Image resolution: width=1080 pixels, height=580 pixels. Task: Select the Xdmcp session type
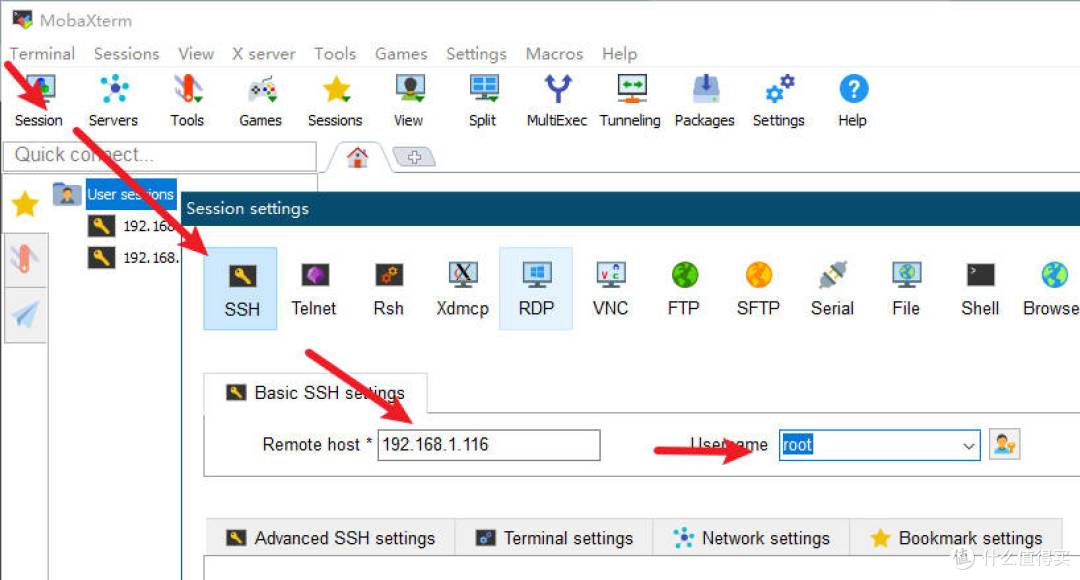click(x=462, y=289)
